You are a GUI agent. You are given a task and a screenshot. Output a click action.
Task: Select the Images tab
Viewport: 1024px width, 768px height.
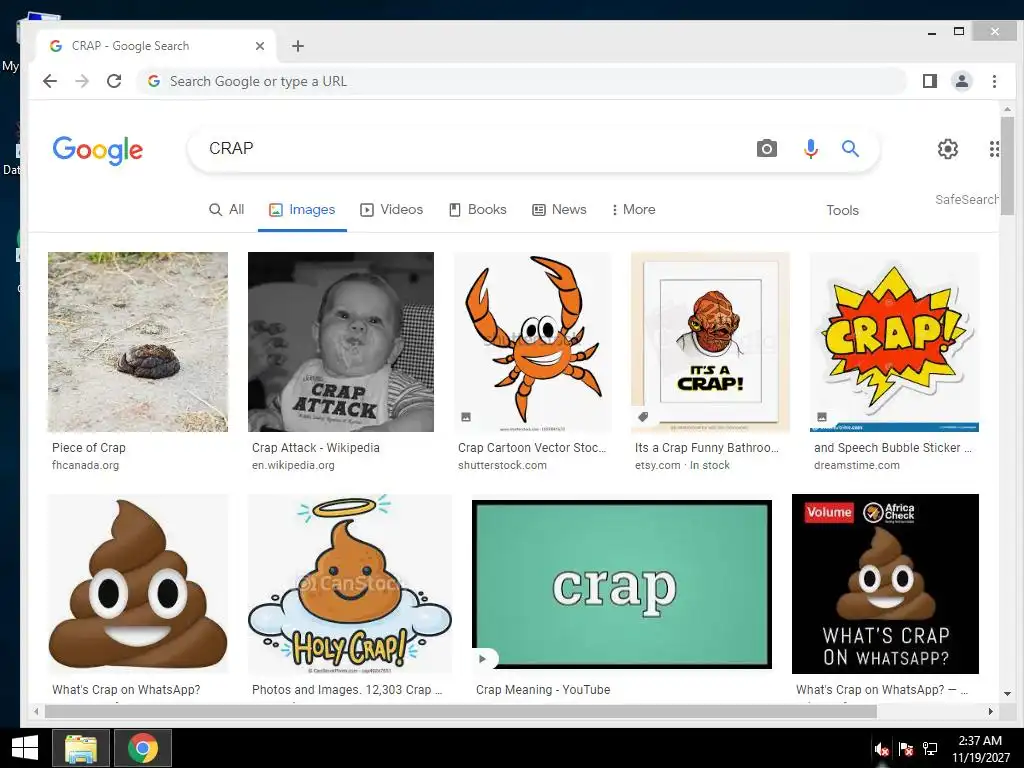tap(302, 210)
